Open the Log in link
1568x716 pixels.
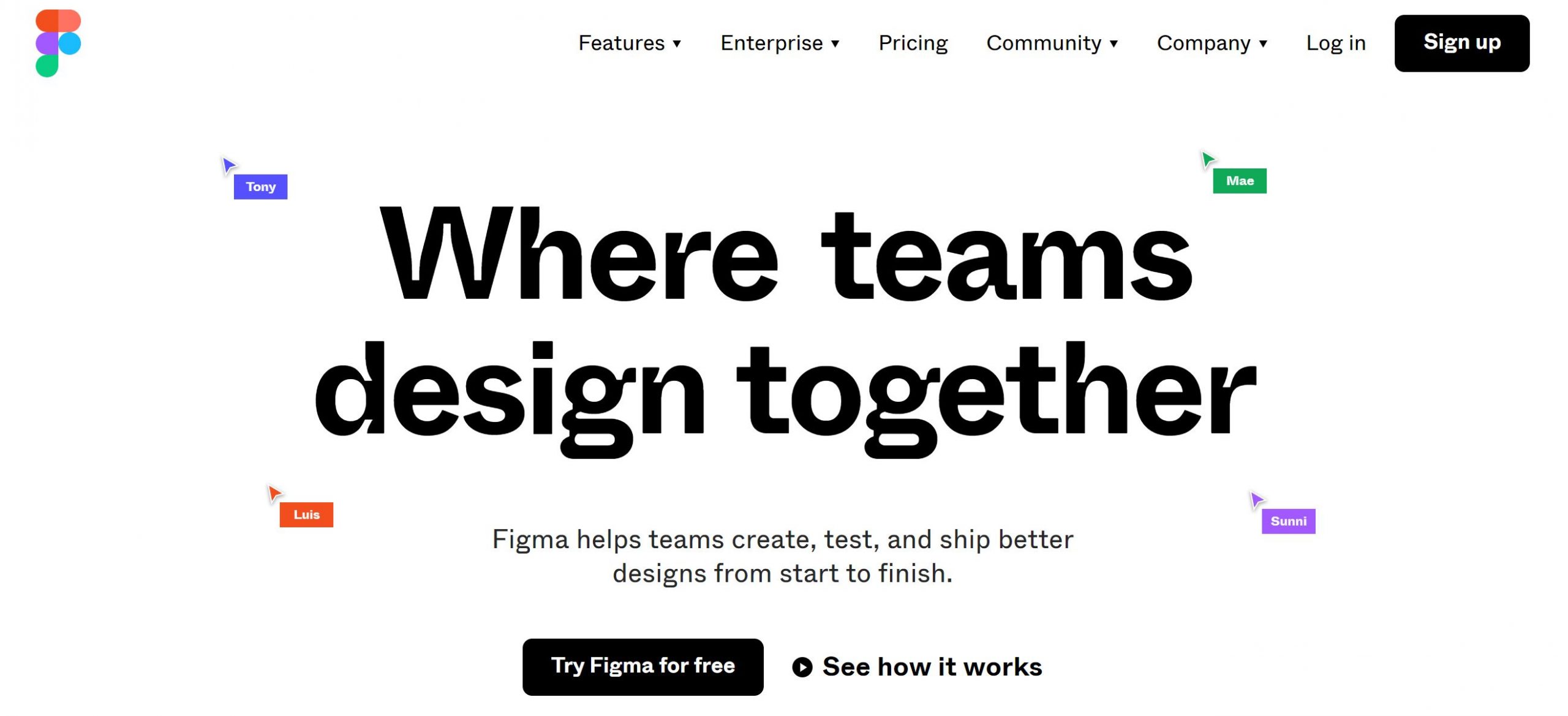tap(1336, 43)
